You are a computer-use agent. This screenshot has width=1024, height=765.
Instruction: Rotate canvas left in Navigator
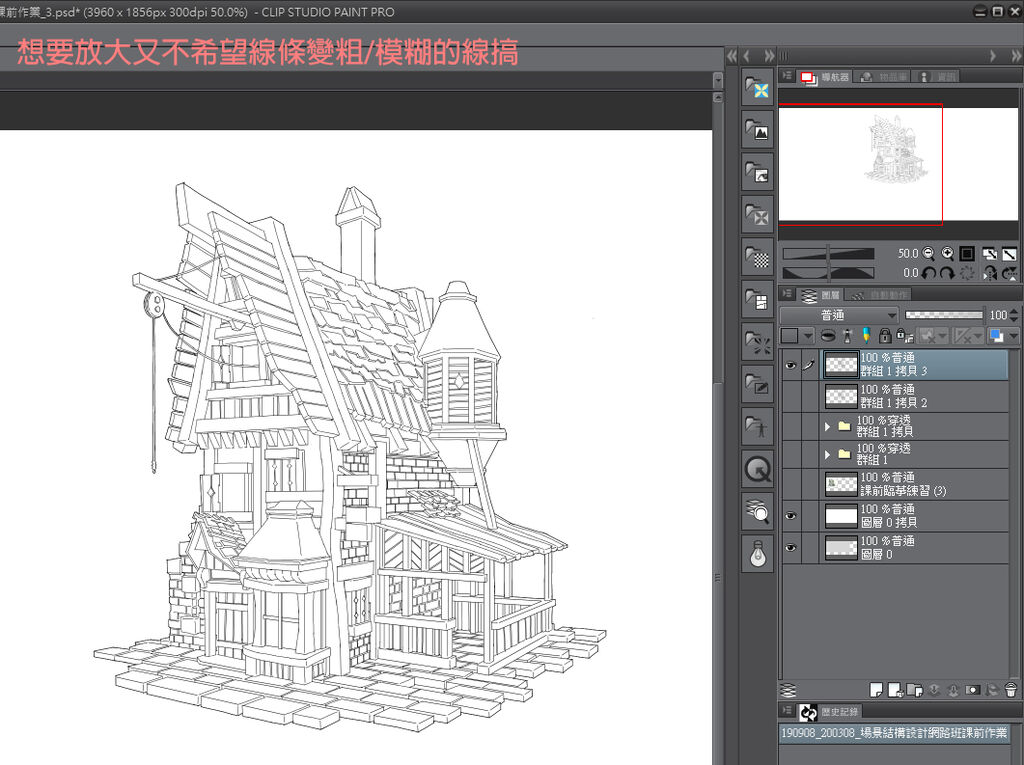(x=929, y=273)
